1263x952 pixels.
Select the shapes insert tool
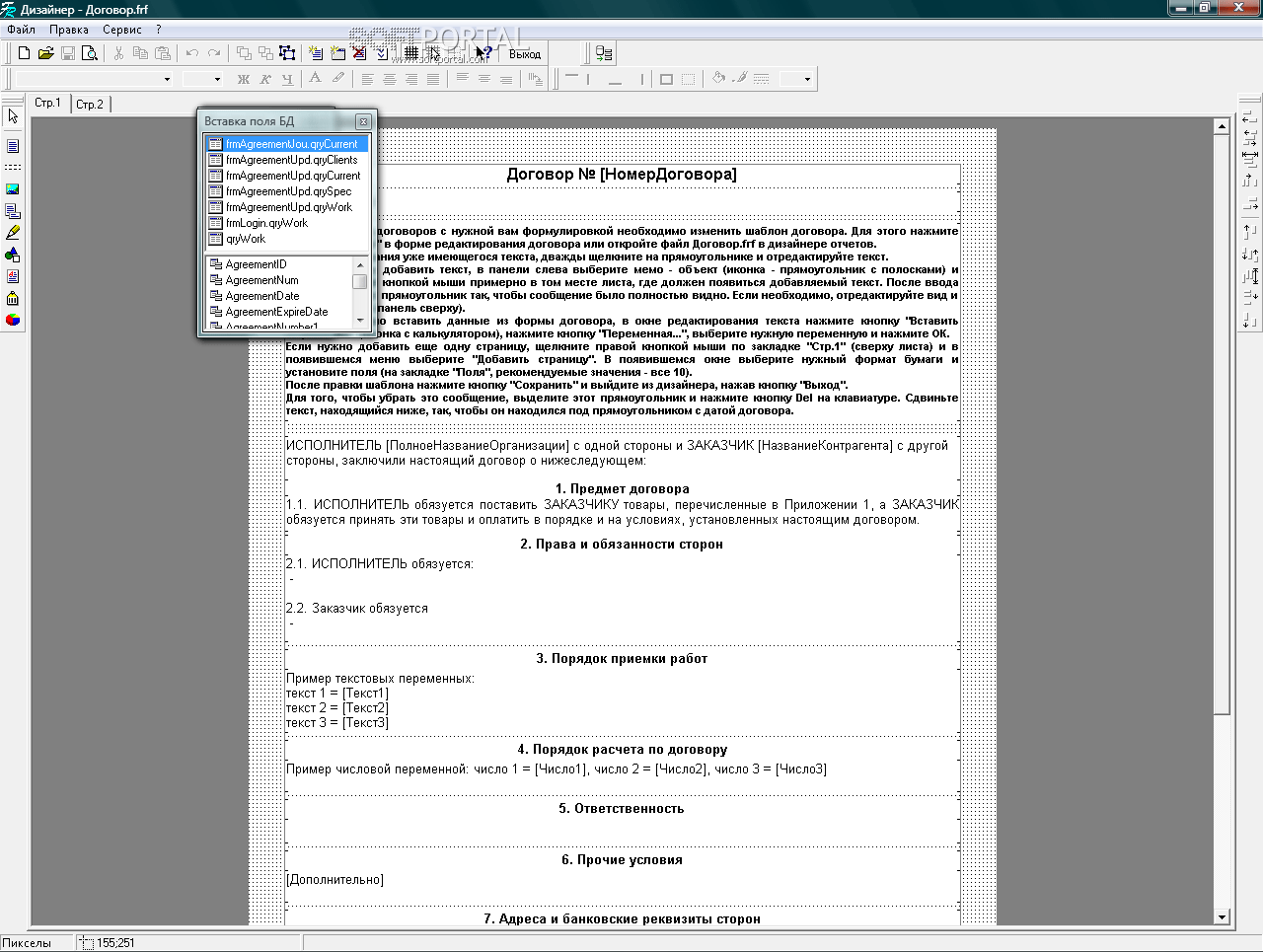click(x=13, y=255)
